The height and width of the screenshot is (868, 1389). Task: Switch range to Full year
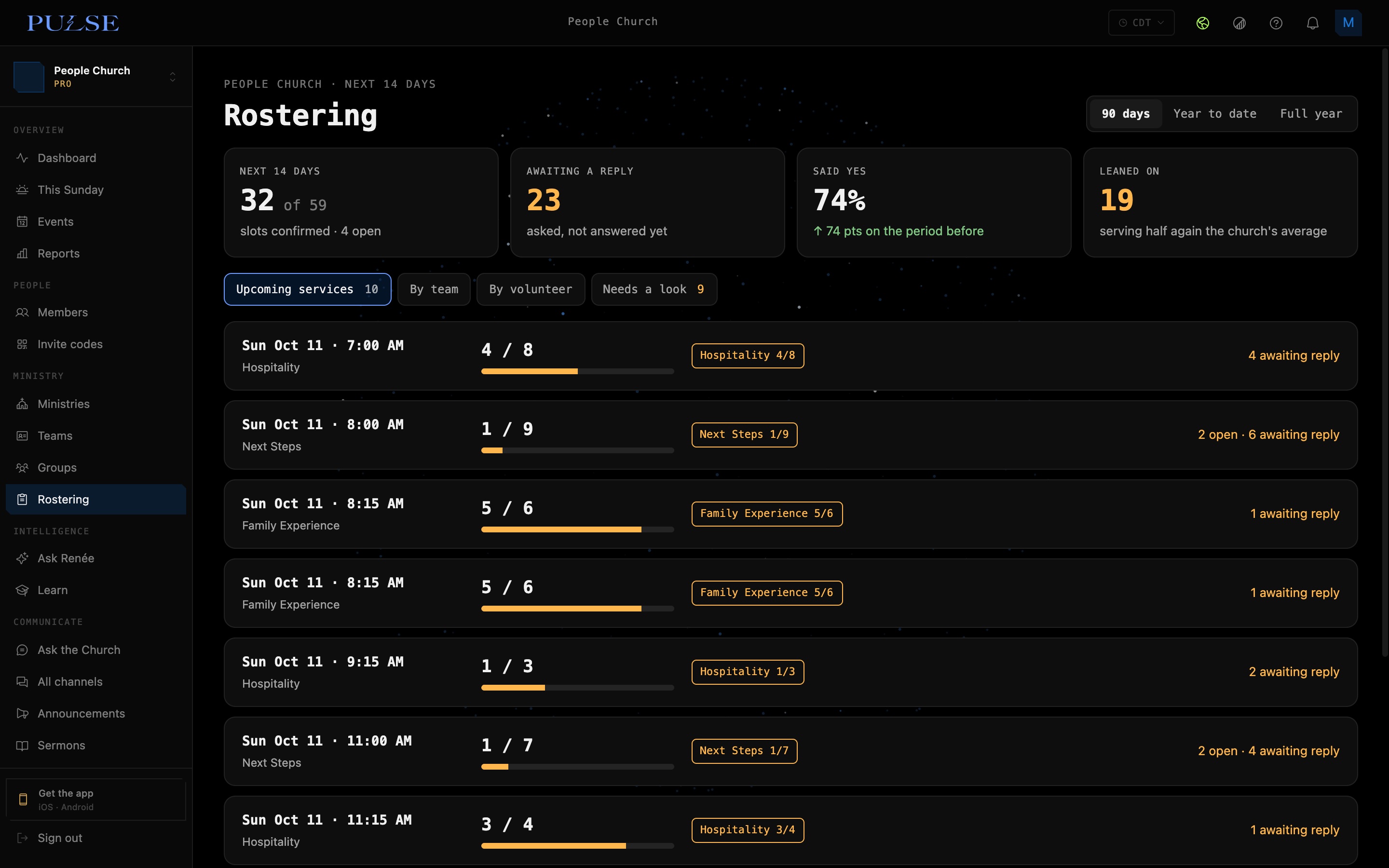coord(1311,114)
